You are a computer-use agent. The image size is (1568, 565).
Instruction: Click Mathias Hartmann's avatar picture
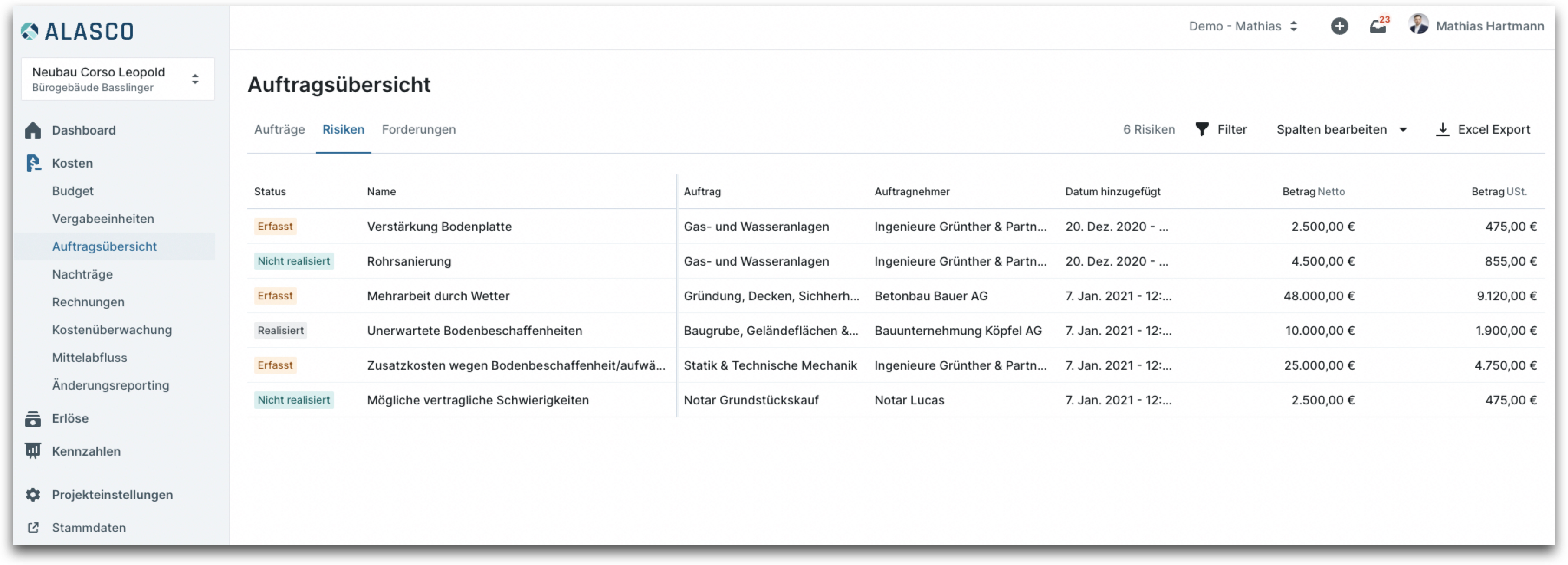pyautogui.click(x=1418, y=24)
